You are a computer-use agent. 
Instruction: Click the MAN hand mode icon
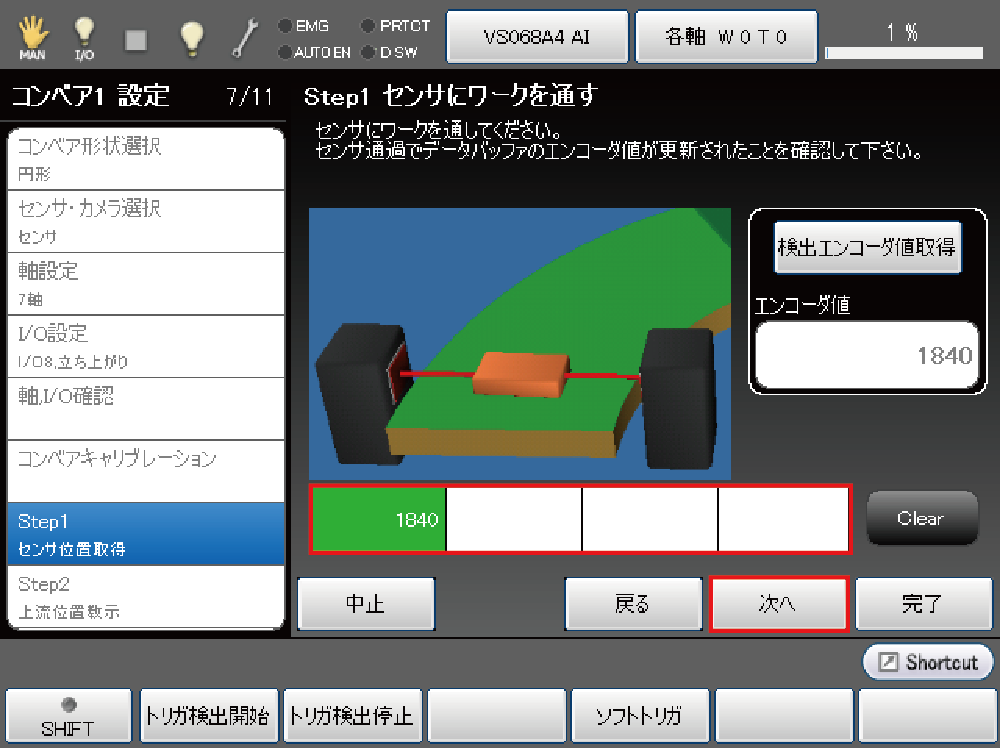[x=32, y=37]
